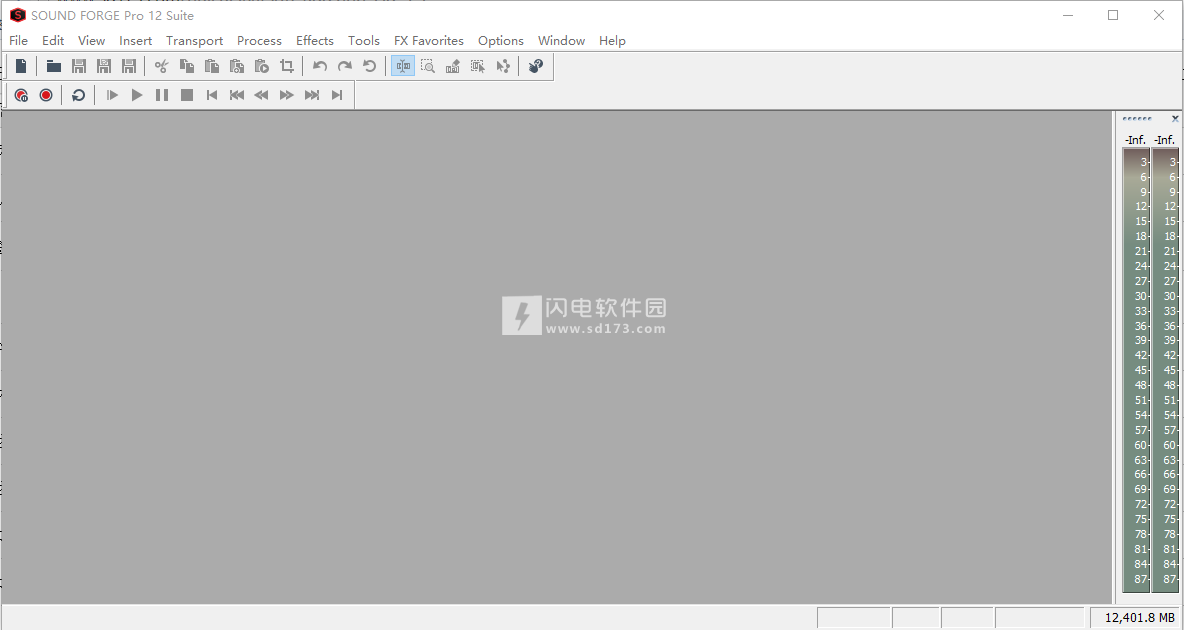Click the Cut scissors icon
This screenshot has width=1184, height=630.
coord(161,66)
